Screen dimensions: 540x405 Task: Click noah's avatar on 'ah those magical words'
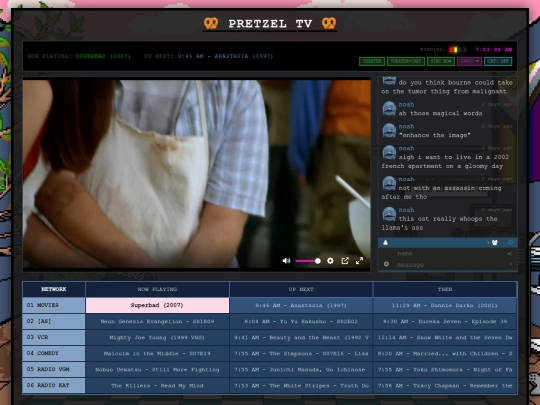pos(389,108)
